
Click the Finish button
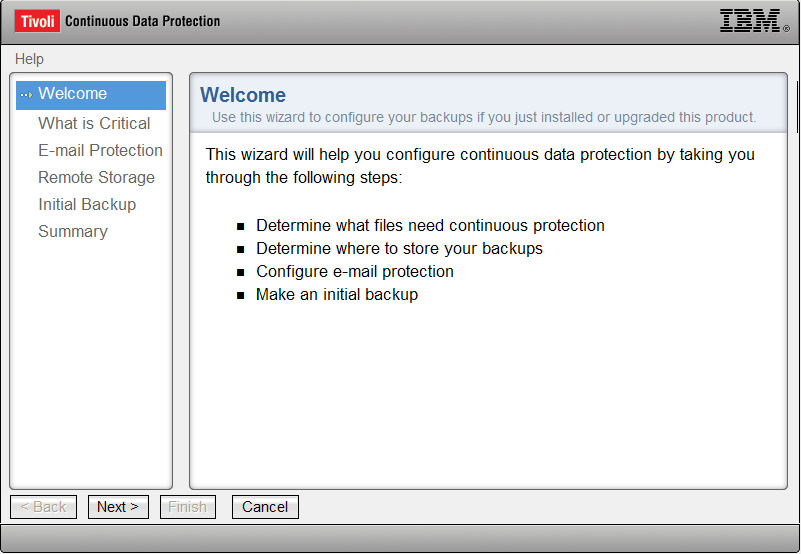187,507
